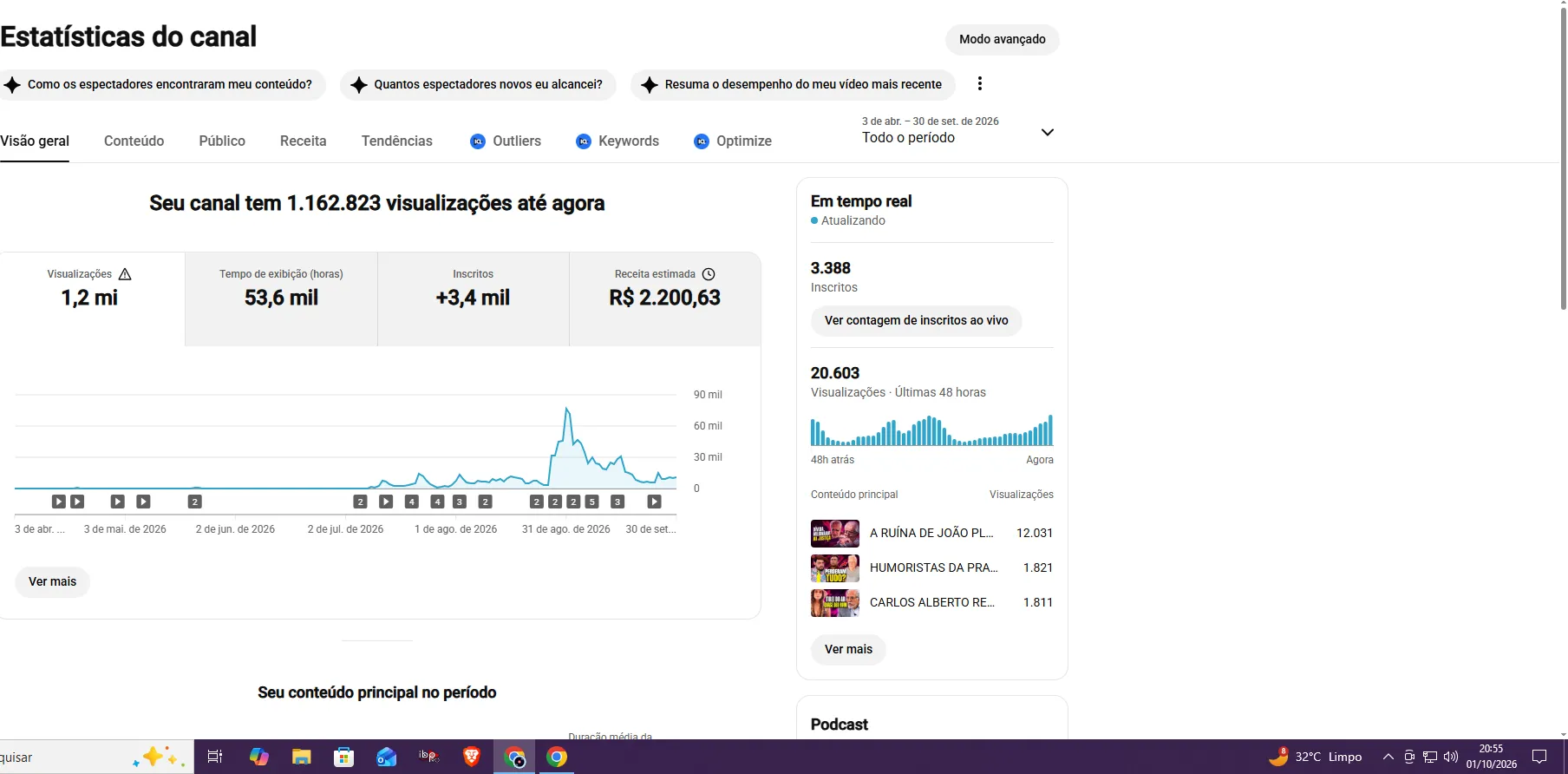The width and height of the screenshot is (1568, 774).
Task: Open Windows Task View from the taskbar
Action: [x=215, y=757]
